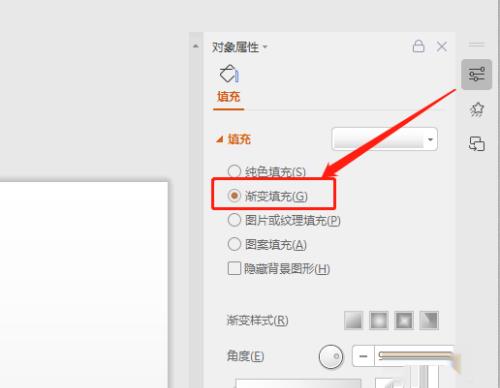Screen dimensions: 500x388
Task: Click the gradient stops bar at bottom
Action: click(298, 383)
